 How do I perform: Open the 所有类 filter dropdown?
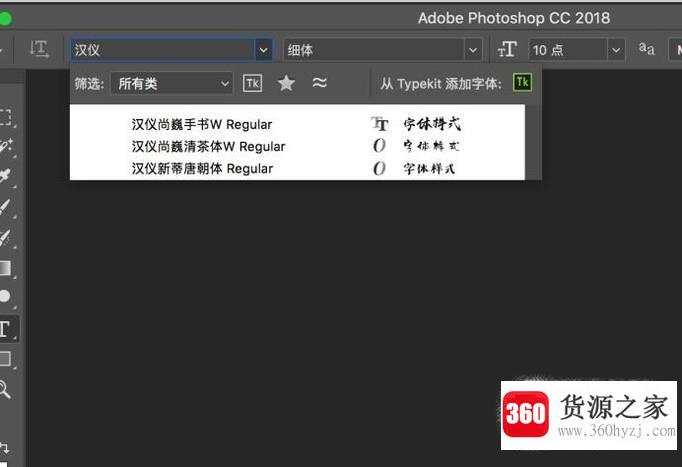pos(171,83)
